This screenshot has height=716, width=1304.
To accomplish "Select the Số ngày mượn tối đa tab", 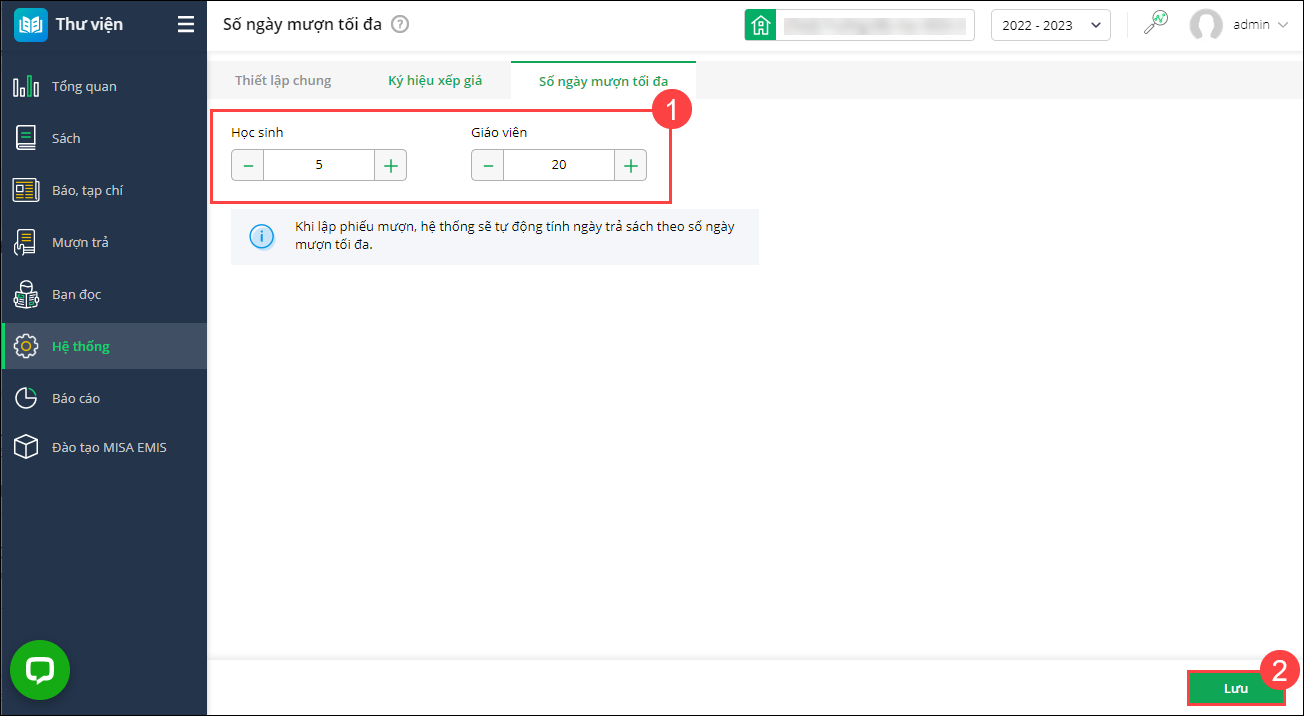I will point(603,80).
